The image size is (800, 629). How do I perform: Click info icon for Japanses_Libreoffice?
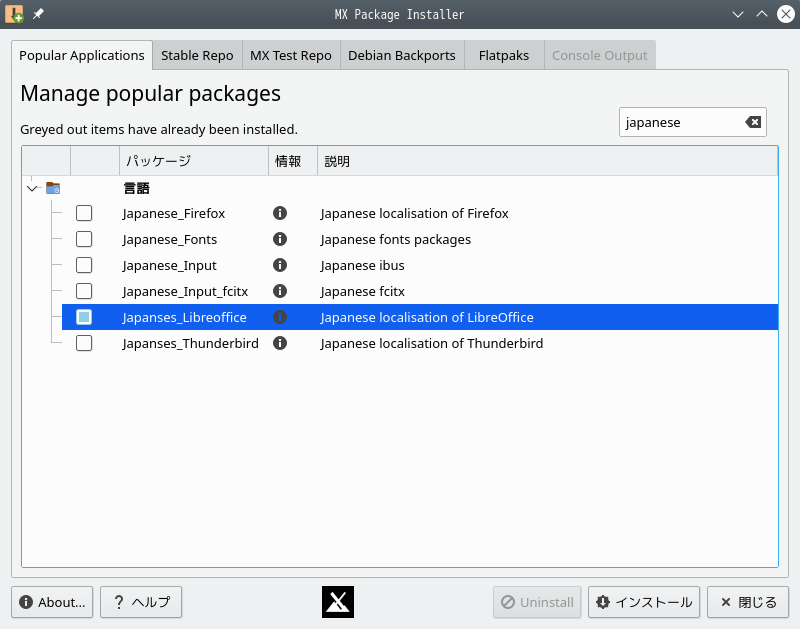tap(280, 317)
